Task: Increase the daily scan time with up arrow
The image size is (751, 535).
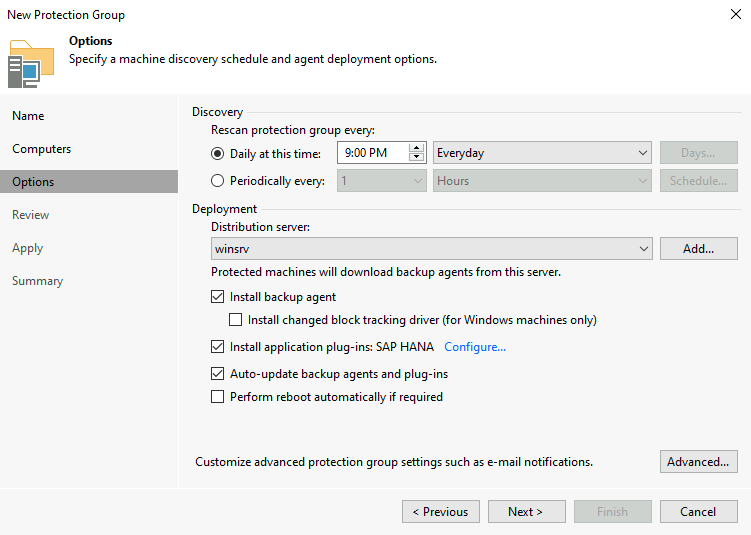Action: pyautogui.click(x=417, y=148)
